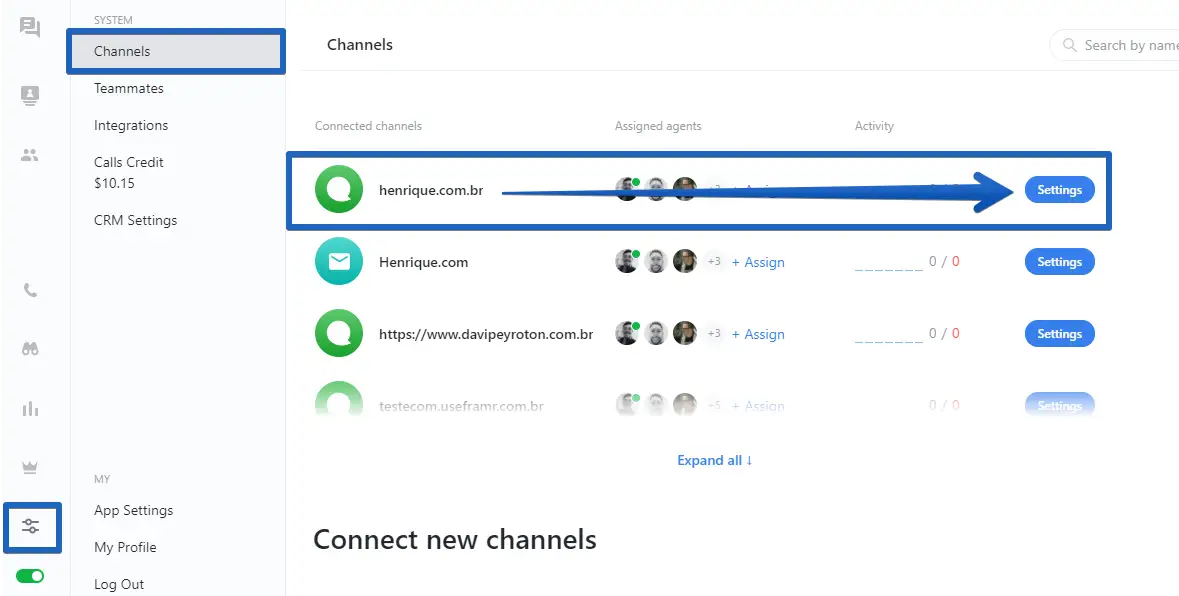Expand all connected channels
Screen dimensions: 1179x596
tap(714, 460)
